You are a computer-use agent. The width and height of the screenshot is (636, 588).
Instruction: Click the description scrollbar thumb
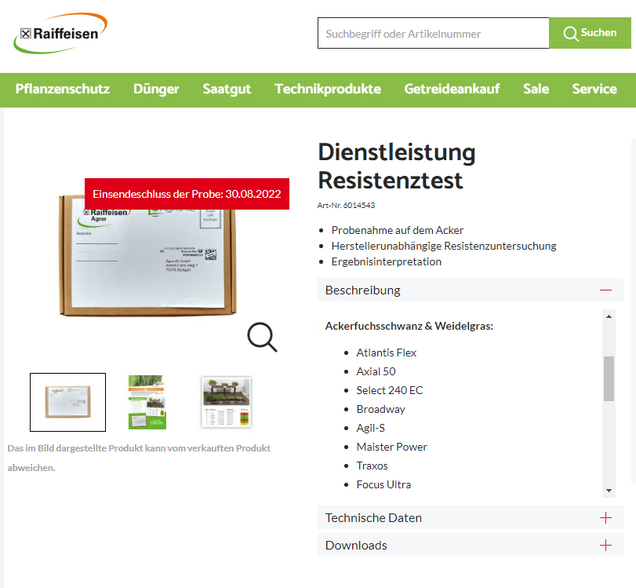[x=609, y=378]
